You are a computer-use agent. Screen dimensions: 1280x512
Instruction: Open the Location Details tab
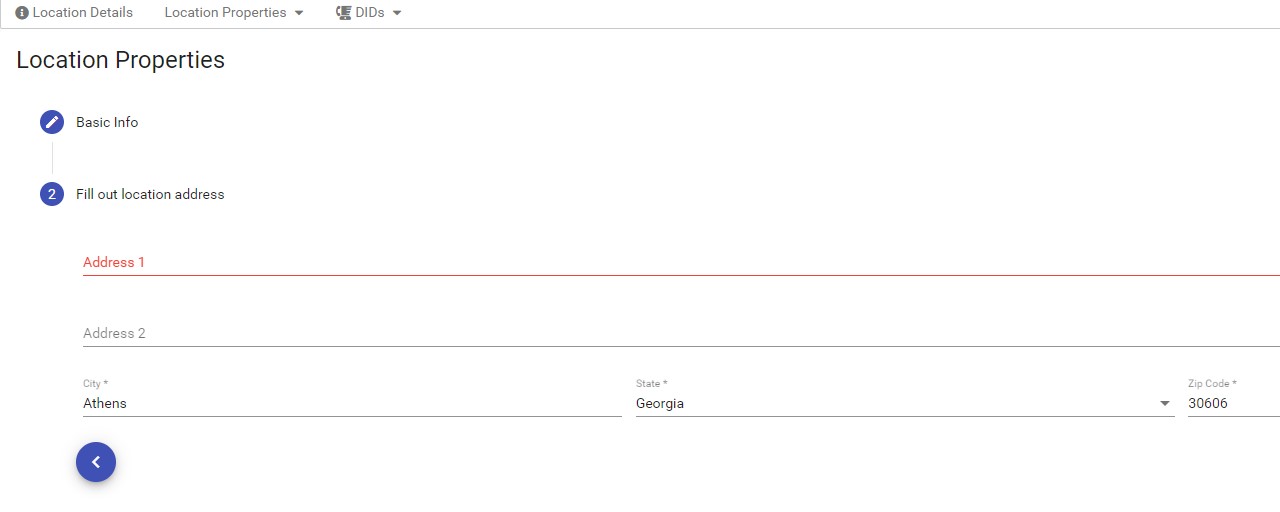74,13
